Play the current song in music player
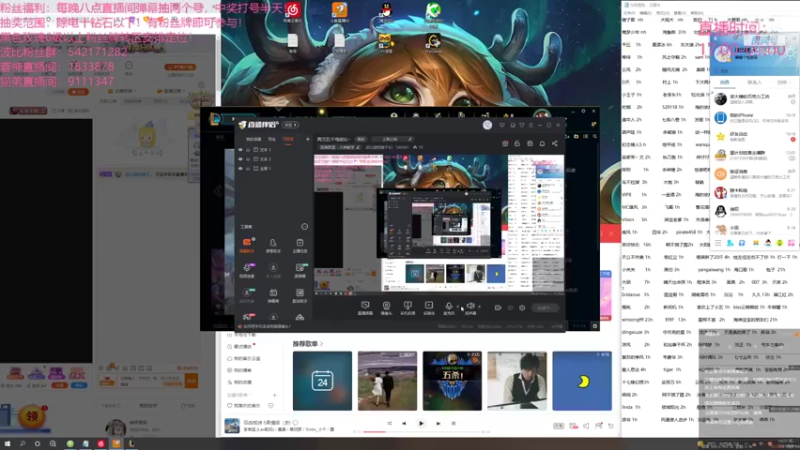Screen dimensions: 800x450 421,423
